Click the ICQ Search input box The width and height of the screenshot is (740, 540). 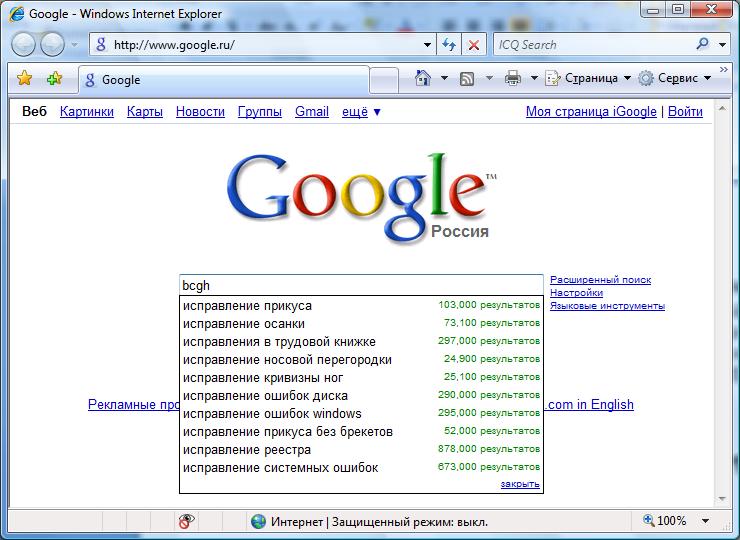click(592, 45)
